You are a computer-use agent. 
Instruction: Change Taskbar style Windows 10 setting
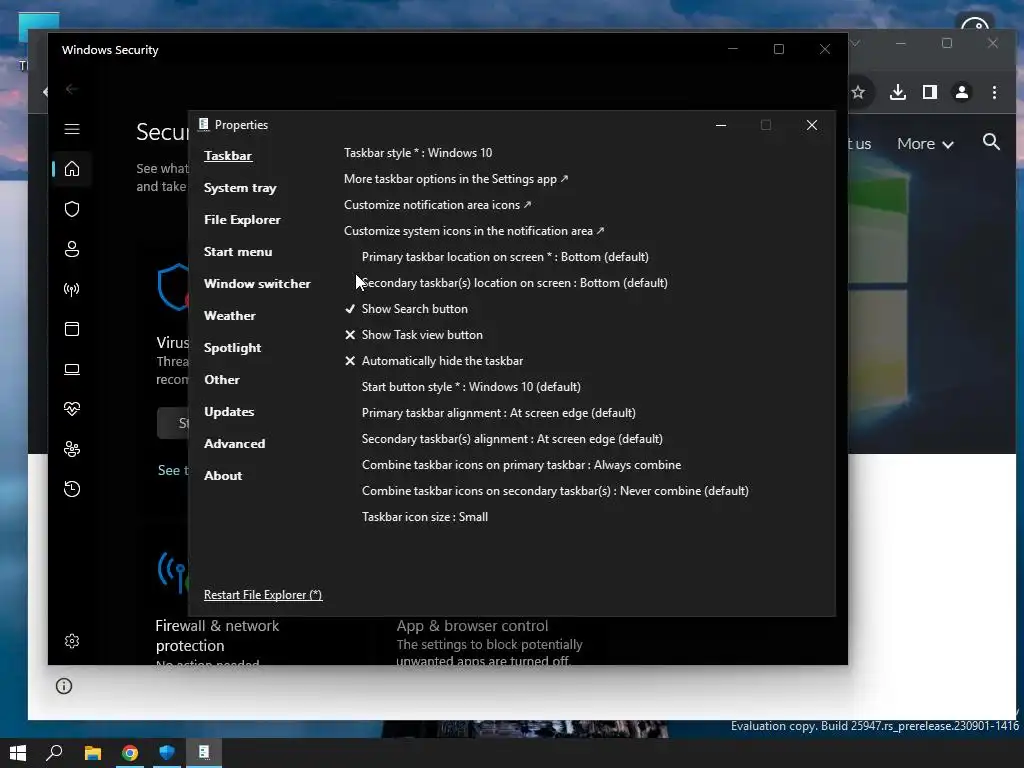click(418, 153)
